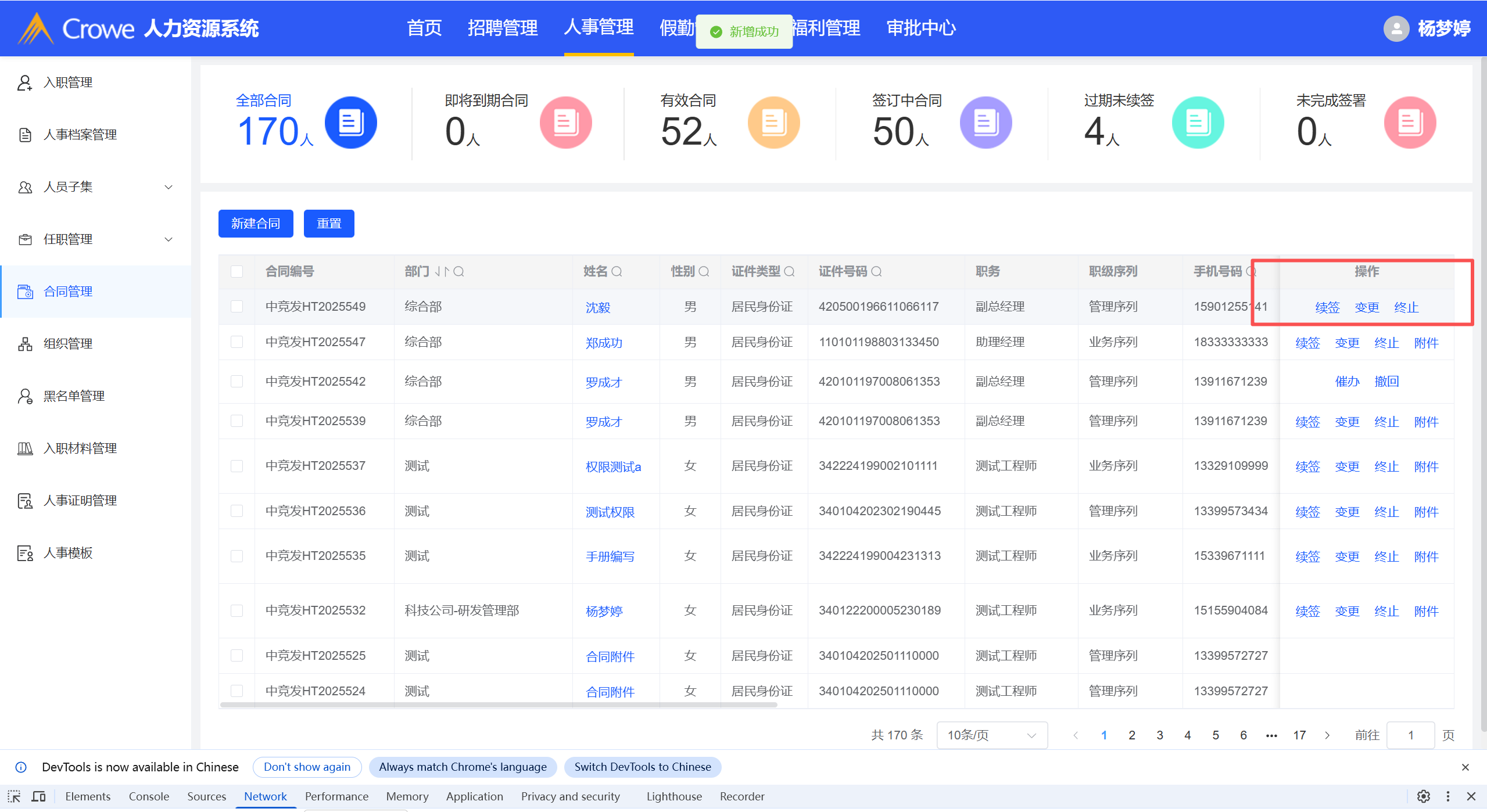Open DevTools settings gear icon
Image resolution: width=1487 pixels, height=812 pixels.
(1423, 796)
